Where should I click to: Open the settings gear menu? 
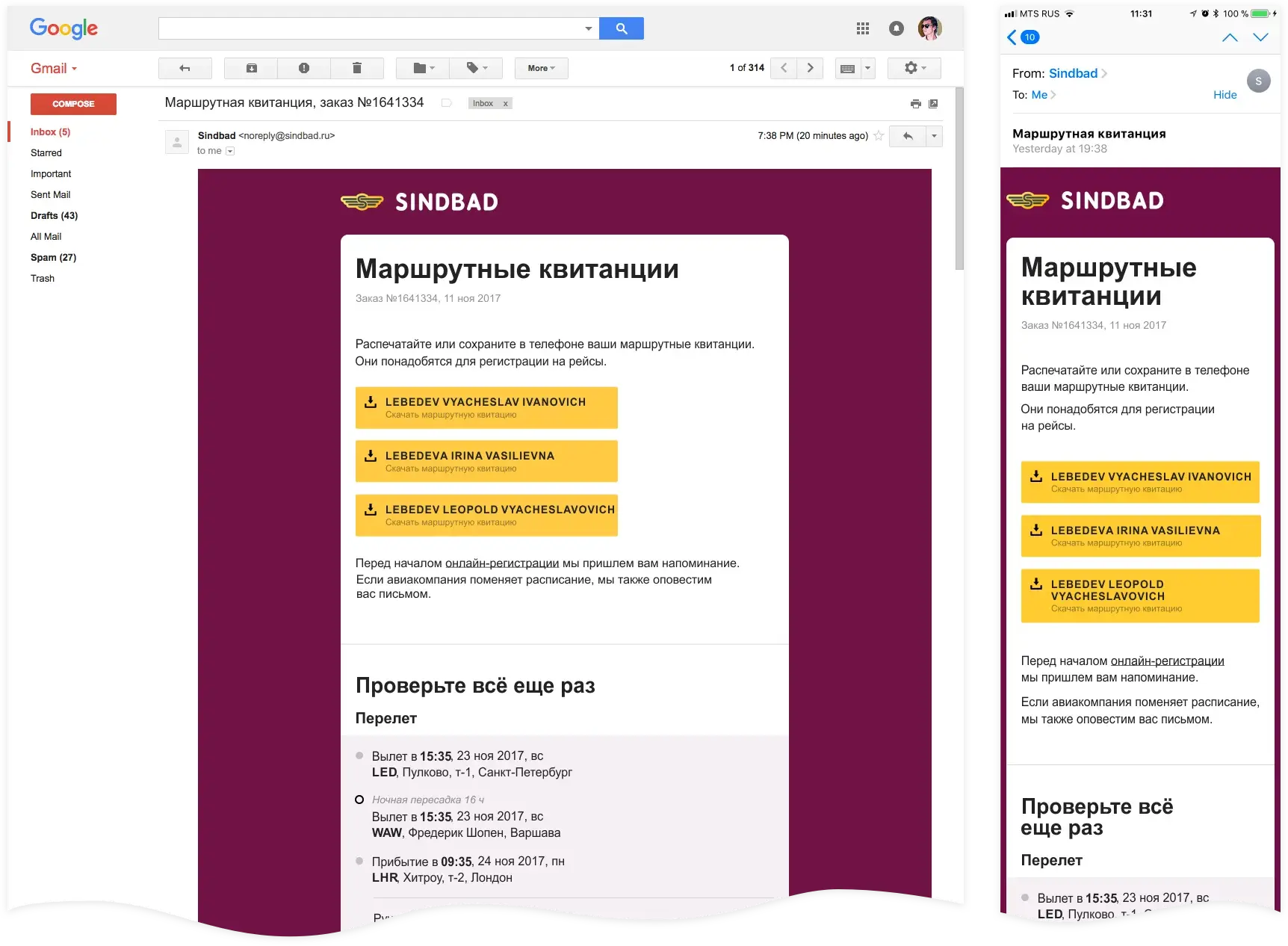click(914, 68)
